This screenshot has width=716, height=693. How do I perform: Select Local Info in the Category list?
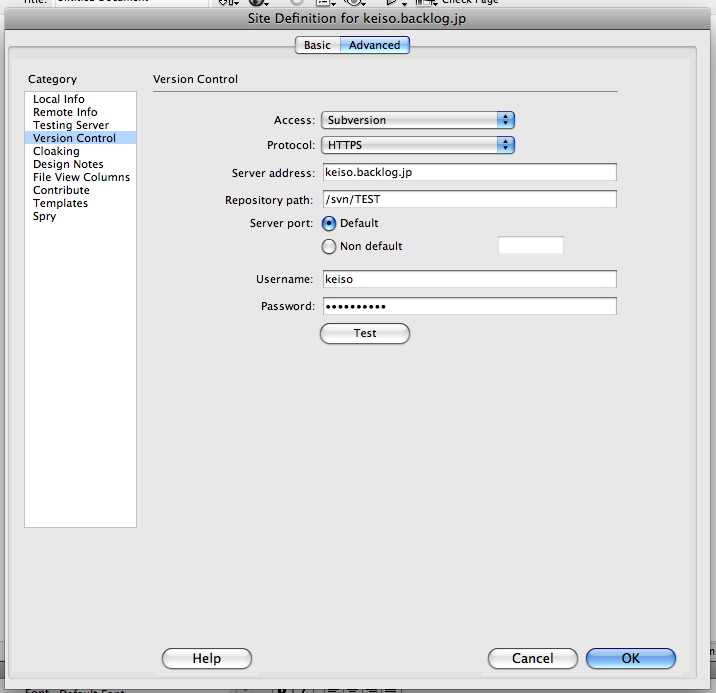(59, 99)
